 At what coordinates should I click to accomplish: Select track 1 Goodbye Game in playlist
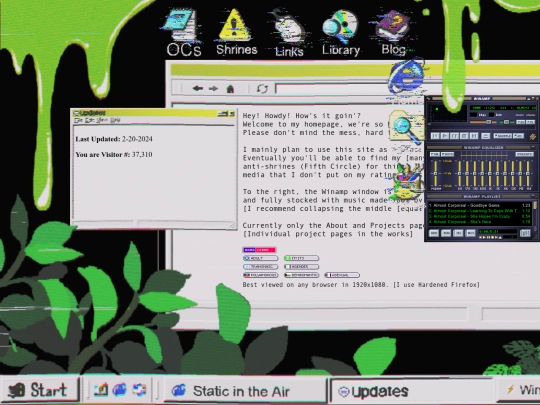[479, 205]
